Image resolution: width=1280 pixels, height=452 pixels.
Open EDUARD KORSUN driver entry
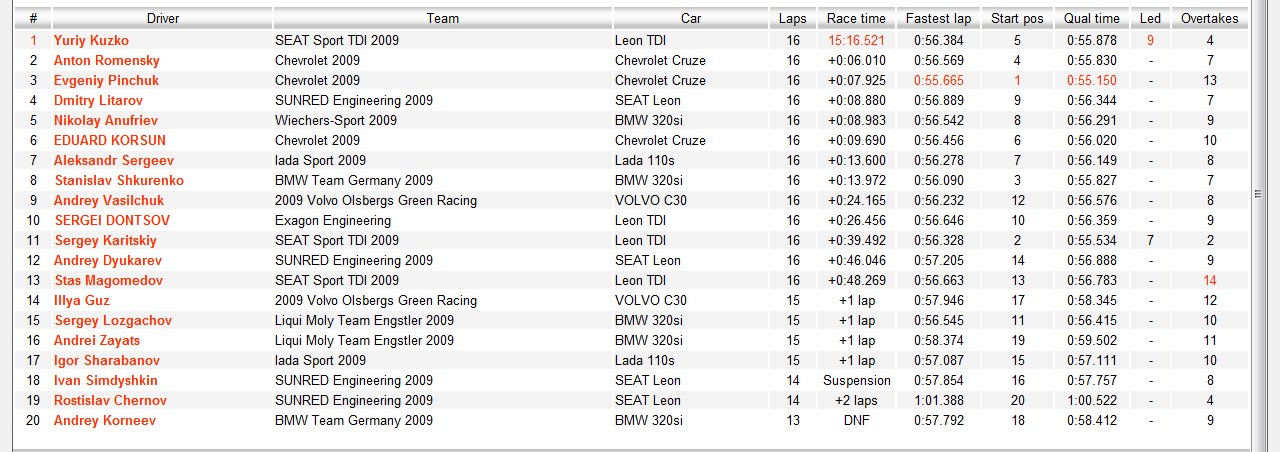110,140
